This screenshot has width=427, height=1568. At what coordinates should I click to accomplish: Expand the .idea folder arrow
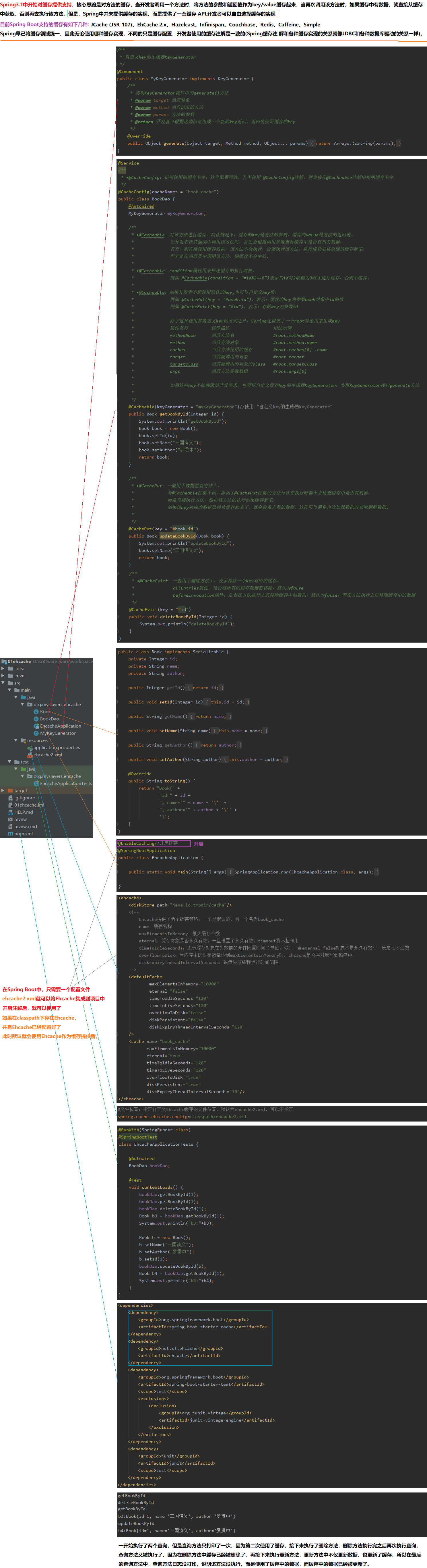pos(3,668)
